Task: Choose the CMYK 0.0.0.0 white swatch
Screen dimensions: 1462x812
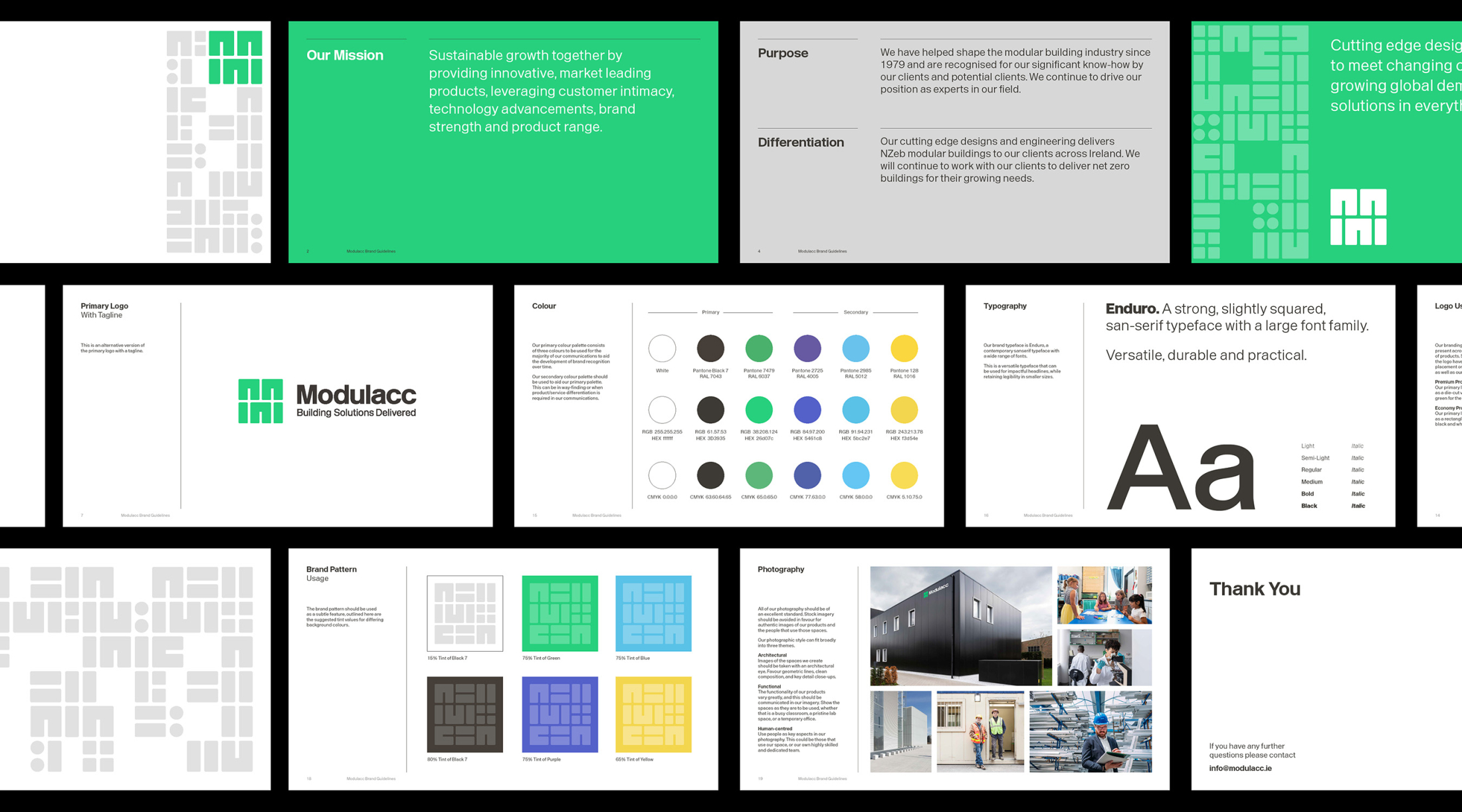Action: [x=662, y=475]
